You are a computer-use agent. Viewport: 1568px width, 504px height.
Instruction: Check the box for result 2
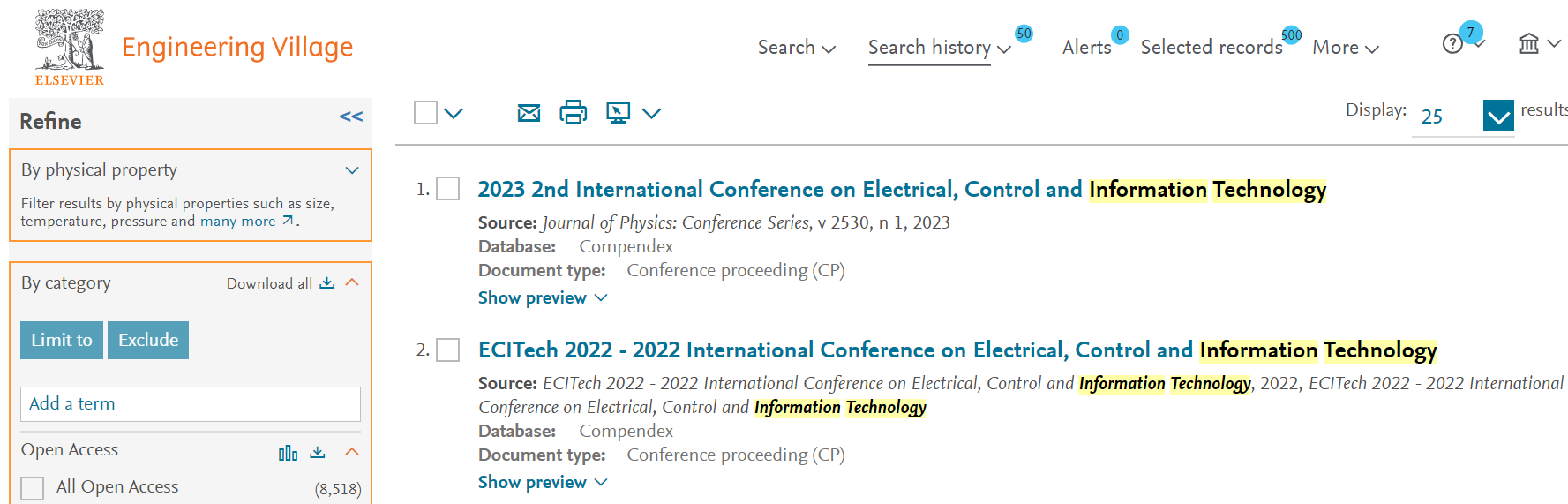(448, 350)
